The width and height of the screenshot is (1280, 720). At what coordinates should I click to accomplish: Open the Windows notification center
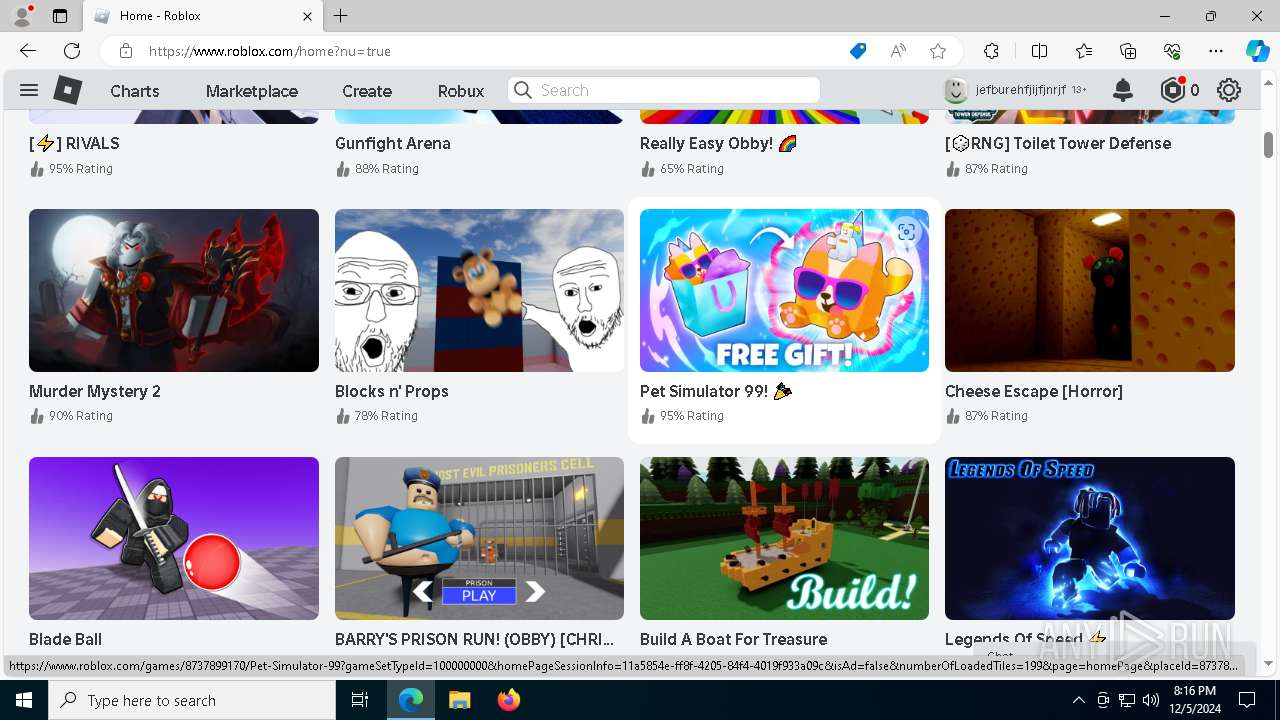(x=1247, y=700)
